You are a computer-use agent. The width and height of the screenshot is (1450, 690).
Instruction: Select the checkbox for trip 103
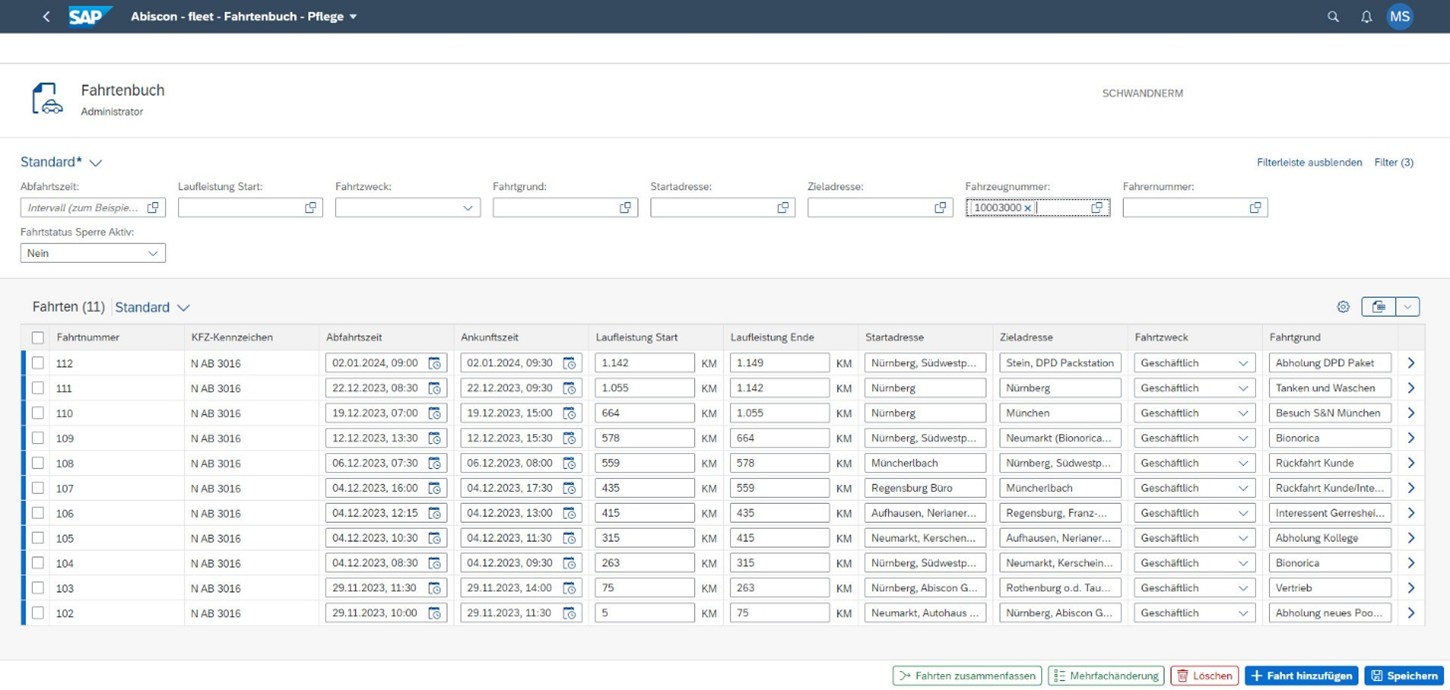coord(38,588)
